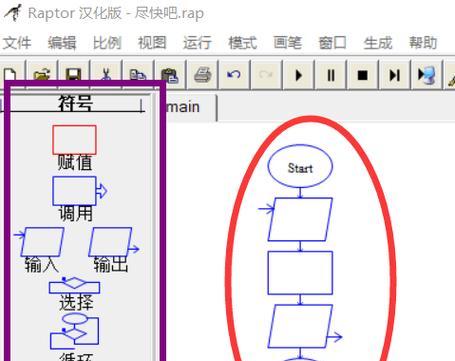Select the 选择 selection symbol
Screen dimensions: 455x361
click(x=74, y=285)
